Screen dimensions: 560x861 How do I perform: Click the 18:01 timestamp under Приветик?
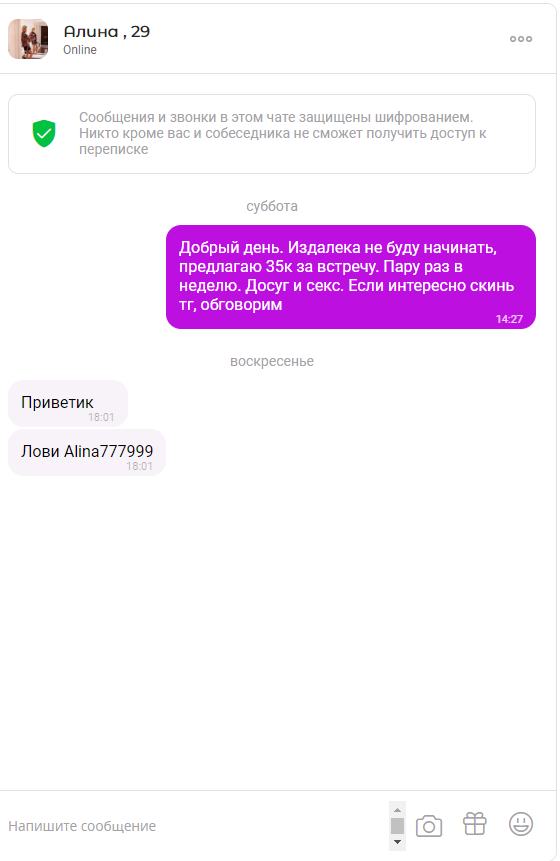point(101,417)
